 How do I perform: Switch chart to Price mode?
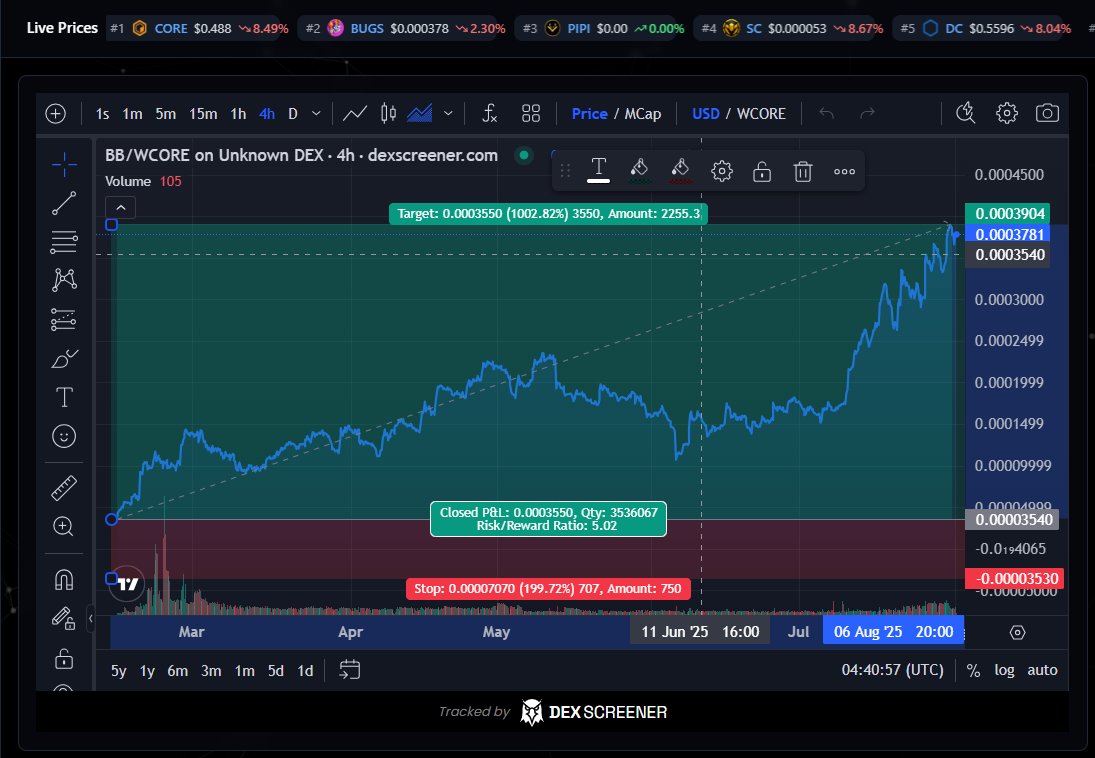coord(589,114)
